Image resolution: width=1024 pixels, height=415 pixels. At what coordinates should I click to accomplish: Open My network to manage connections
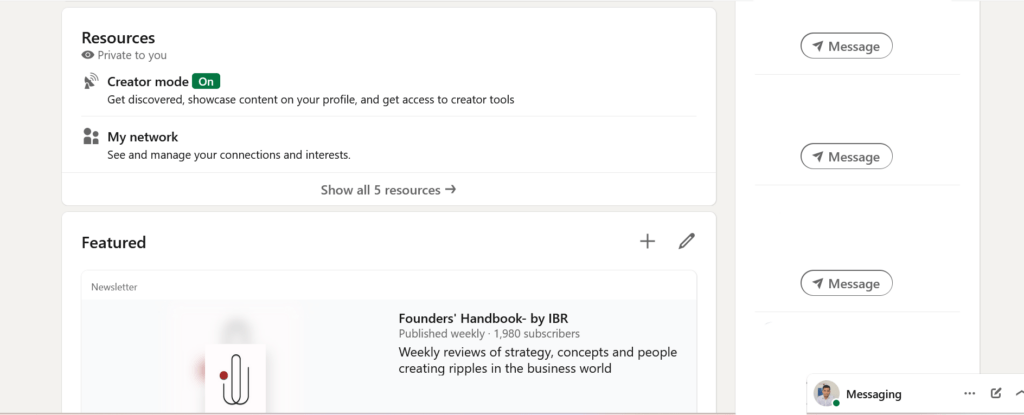click(142, 137)
